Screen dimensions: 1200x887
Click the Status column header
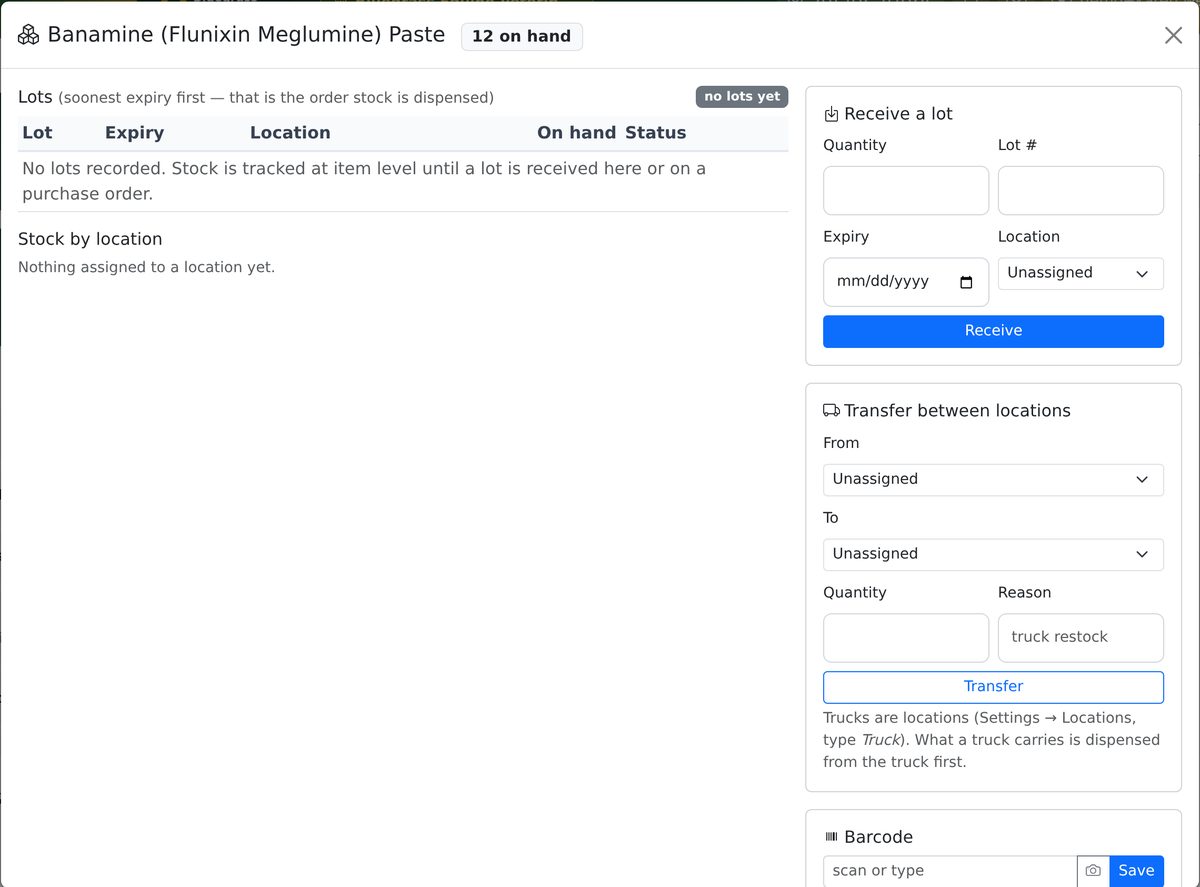click(655, 133)
